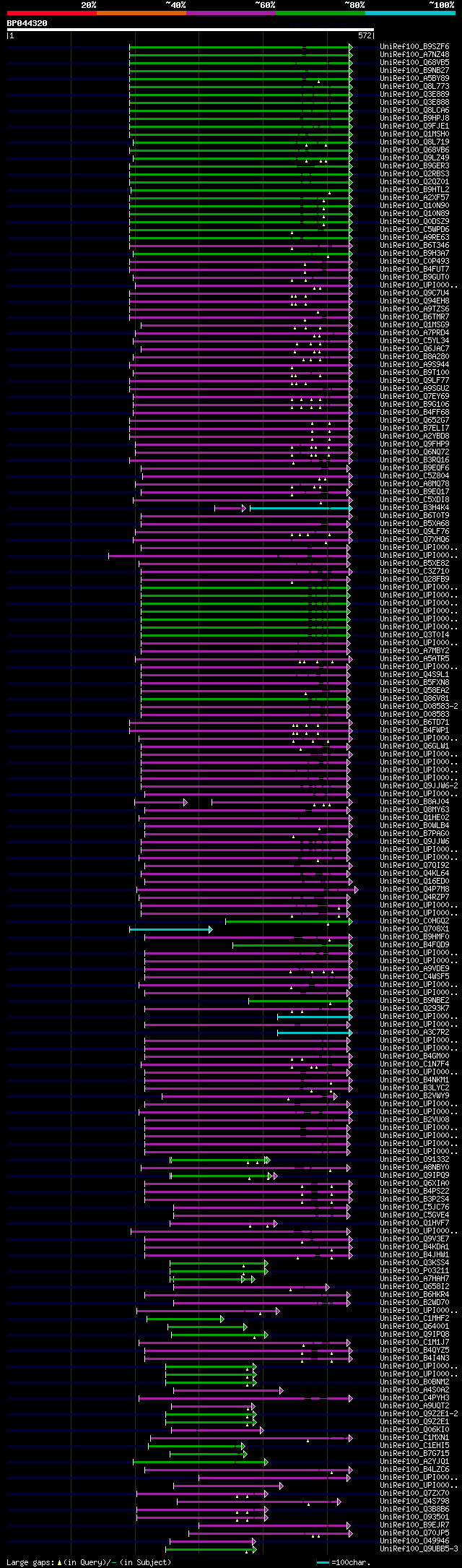Image resolution: width=462 pixels, height=1568 pixels.
Task: Select the UniRef100_Q9FHP9 label
Action: [x=414, y=444]
